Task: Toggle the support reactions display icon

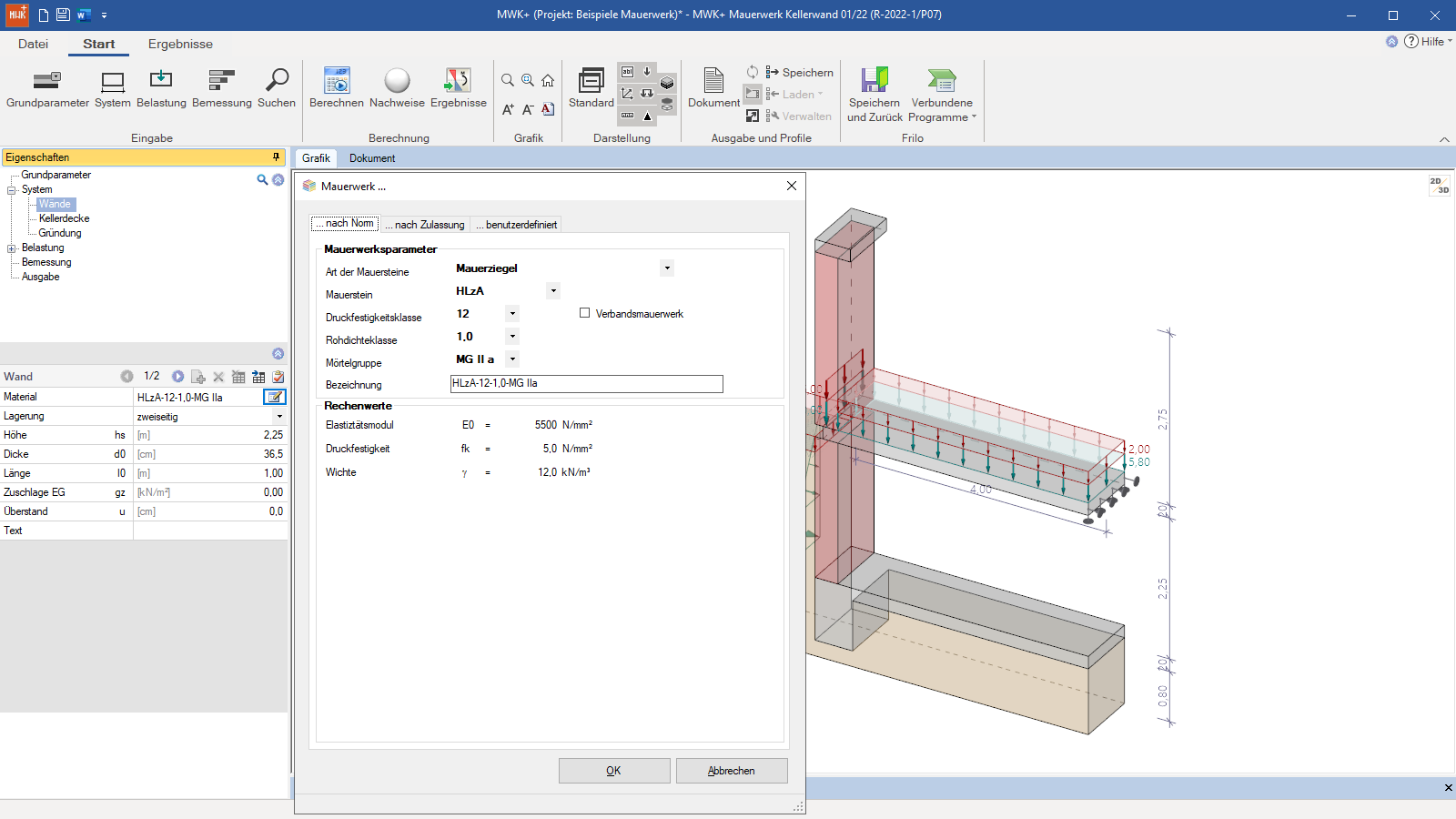Action: click(647, 93)
